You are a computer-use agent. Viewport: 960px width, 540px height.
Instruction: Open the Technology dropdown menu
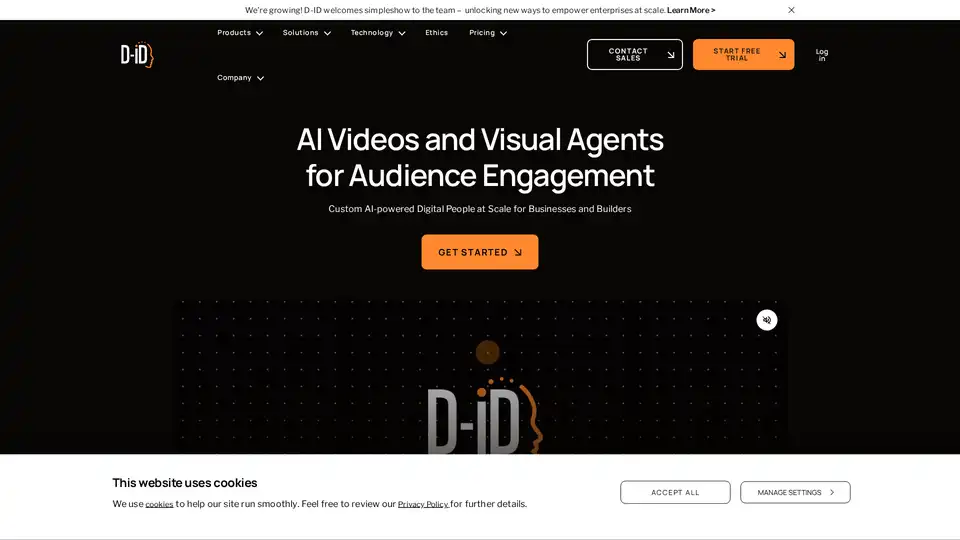click(x=377, y=33)
